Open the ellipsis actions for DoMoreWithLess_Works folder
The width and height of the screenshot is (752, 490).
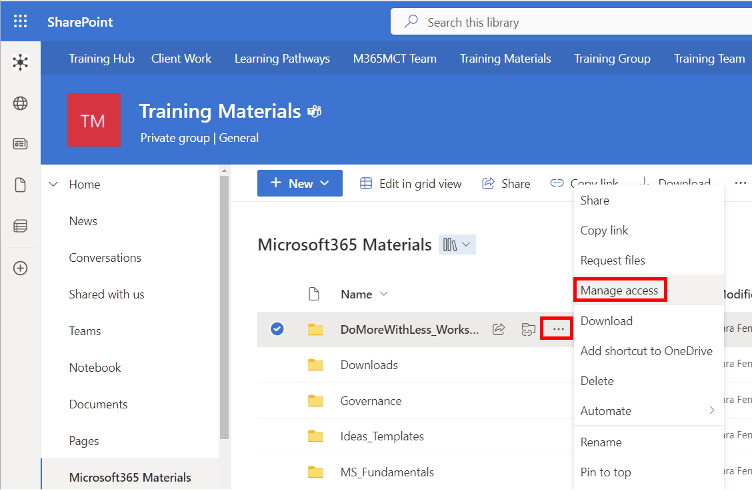558,329
